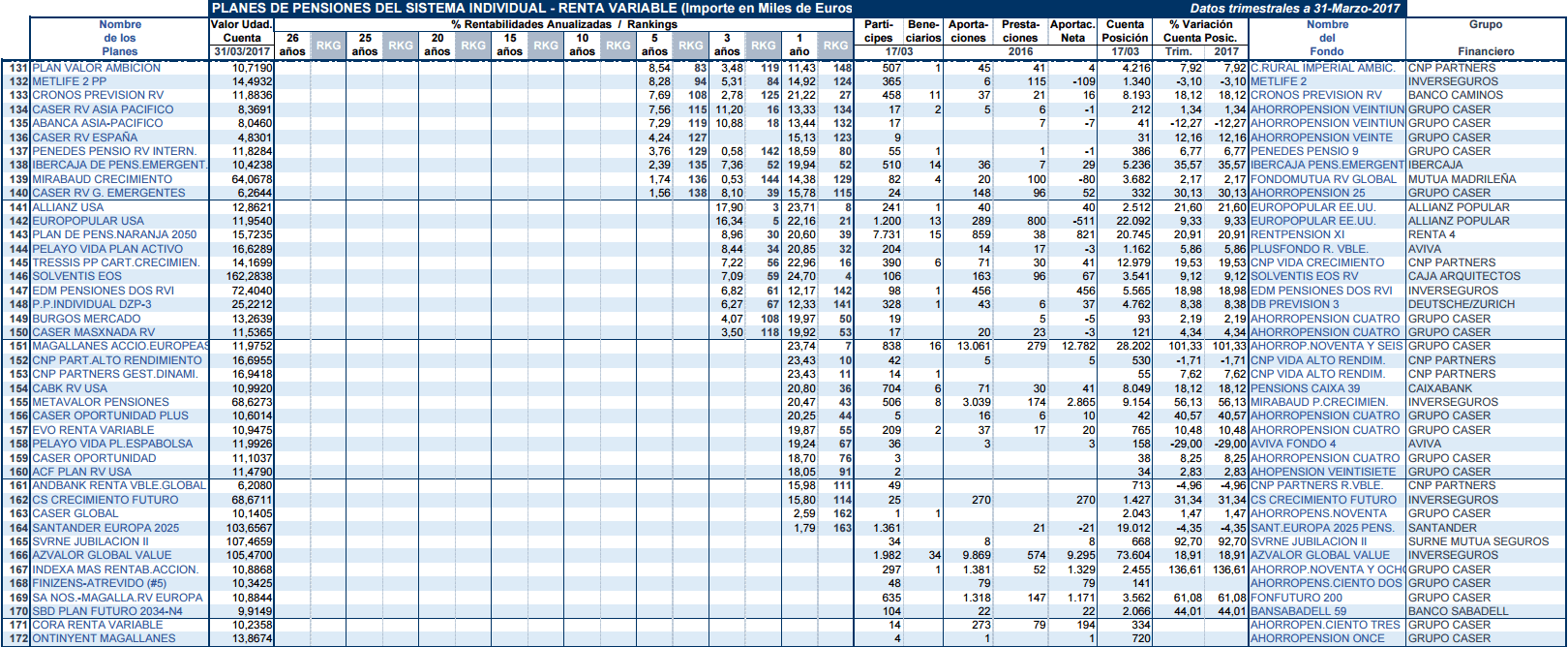Click plan name P.P.INDIVIDUAL DZP-3

coord(92,304)
